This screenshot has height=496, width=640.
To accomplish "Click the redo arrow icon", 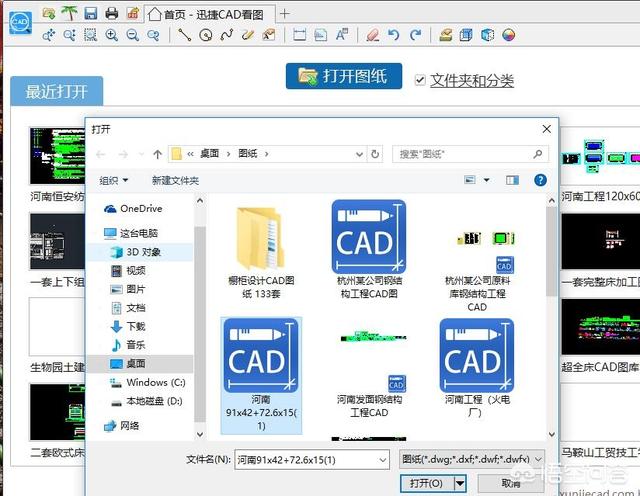I will coord(415,35).
